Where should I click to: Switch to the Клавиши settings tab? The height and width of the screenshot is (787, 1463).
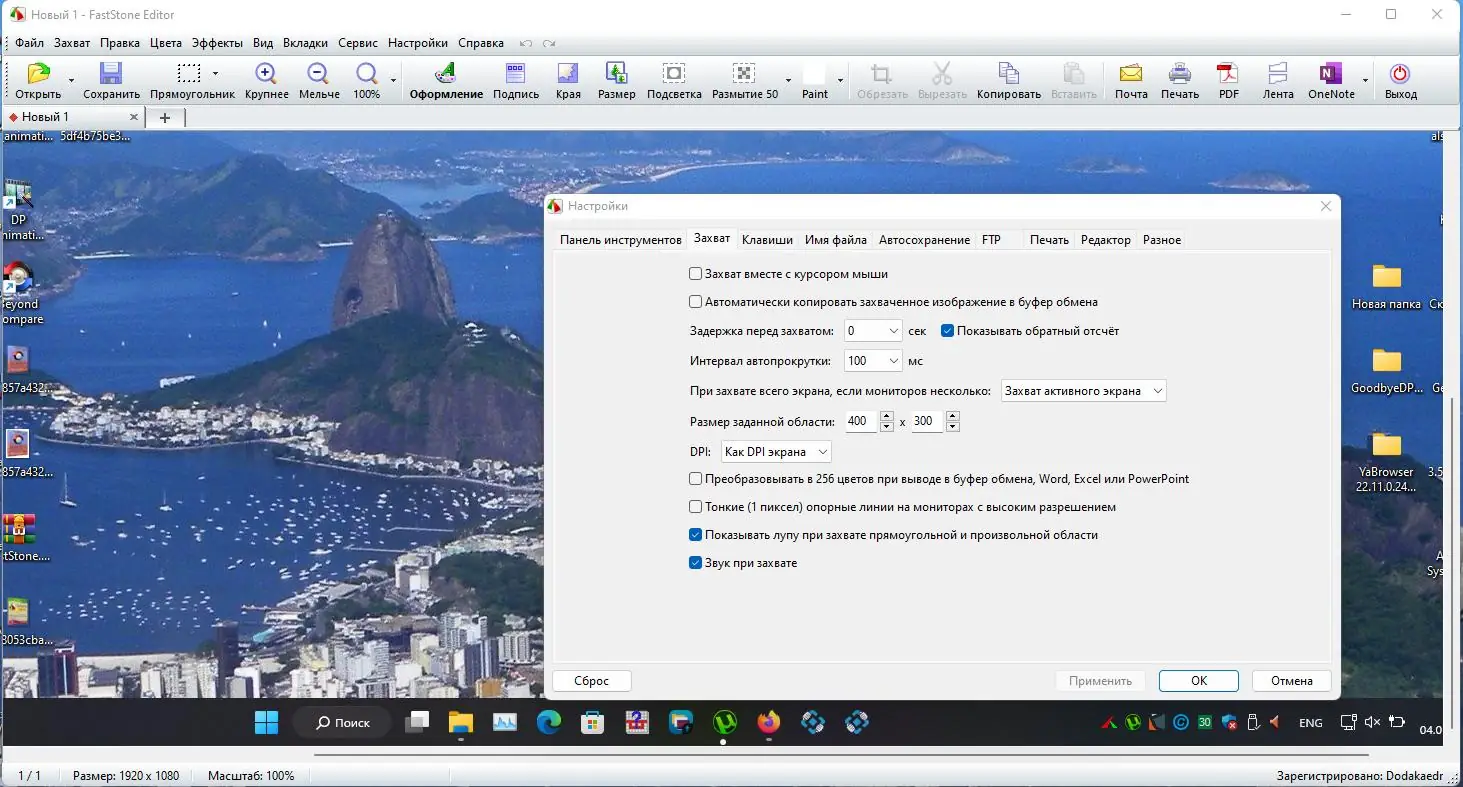(767, 240)
